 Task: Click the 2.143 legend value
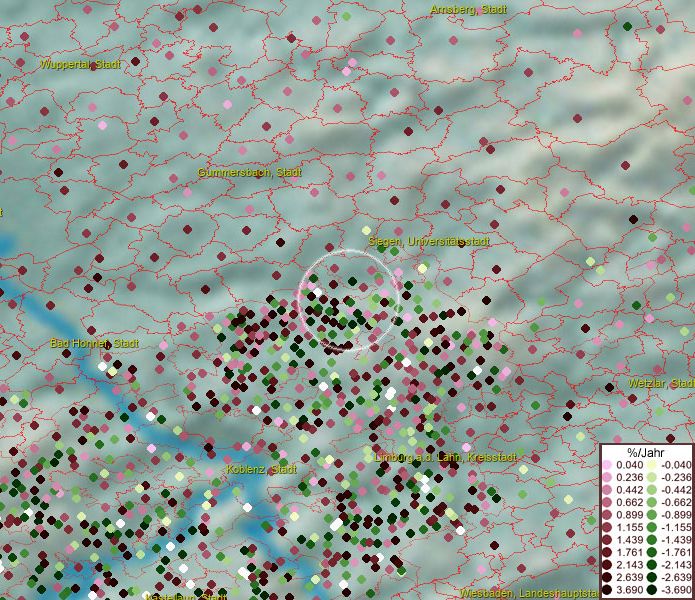click(629, 565)
